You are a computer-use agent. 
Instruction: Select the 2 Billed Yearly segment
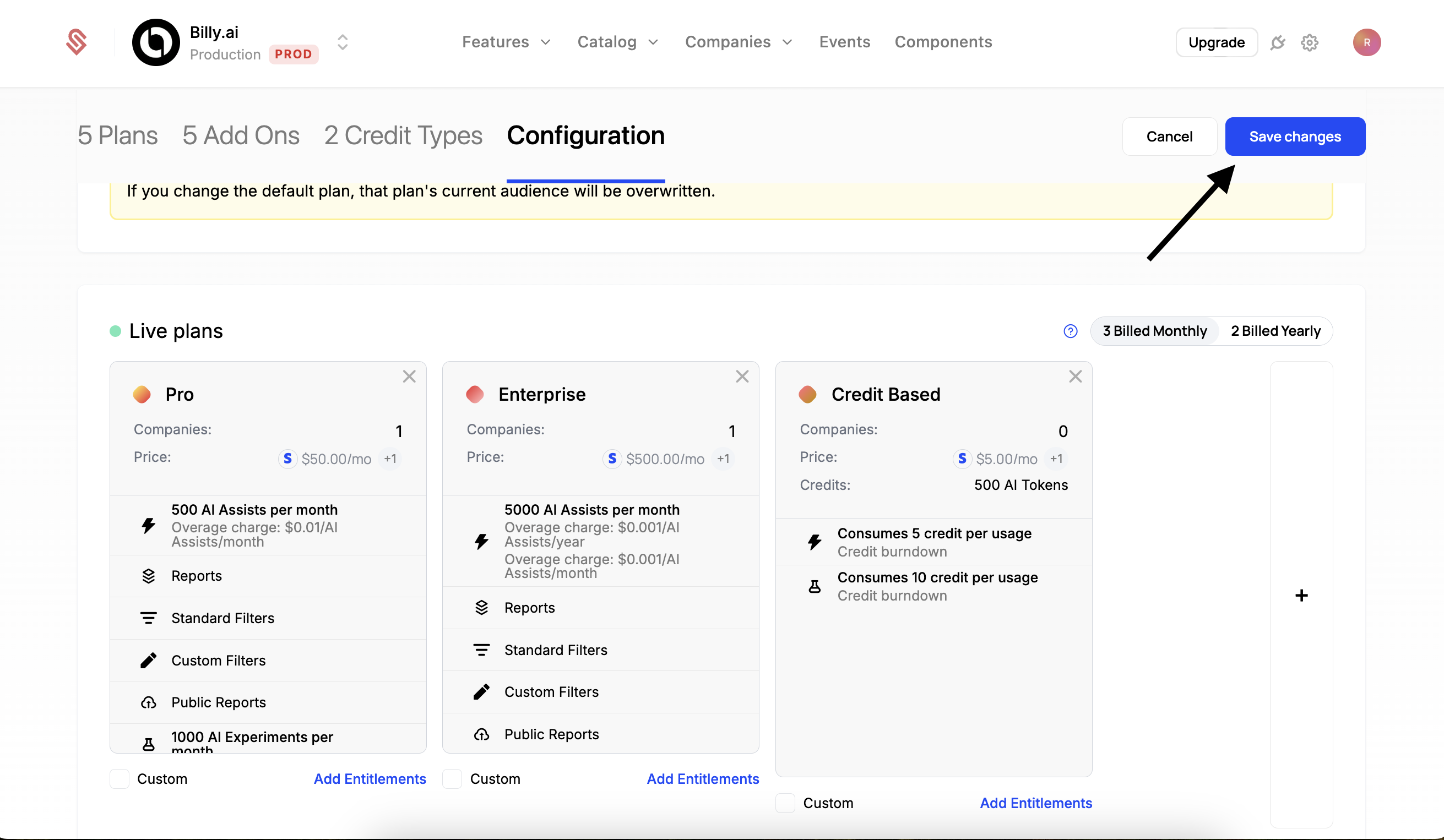tap(1275, 331)
